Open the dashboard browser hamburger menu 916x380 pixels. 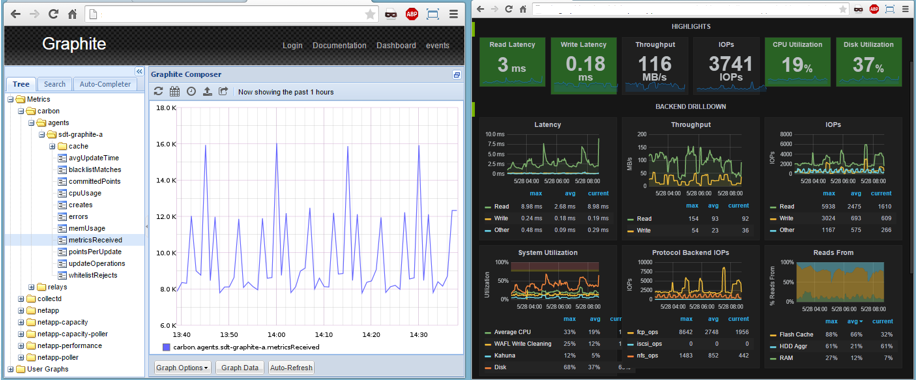905,9
